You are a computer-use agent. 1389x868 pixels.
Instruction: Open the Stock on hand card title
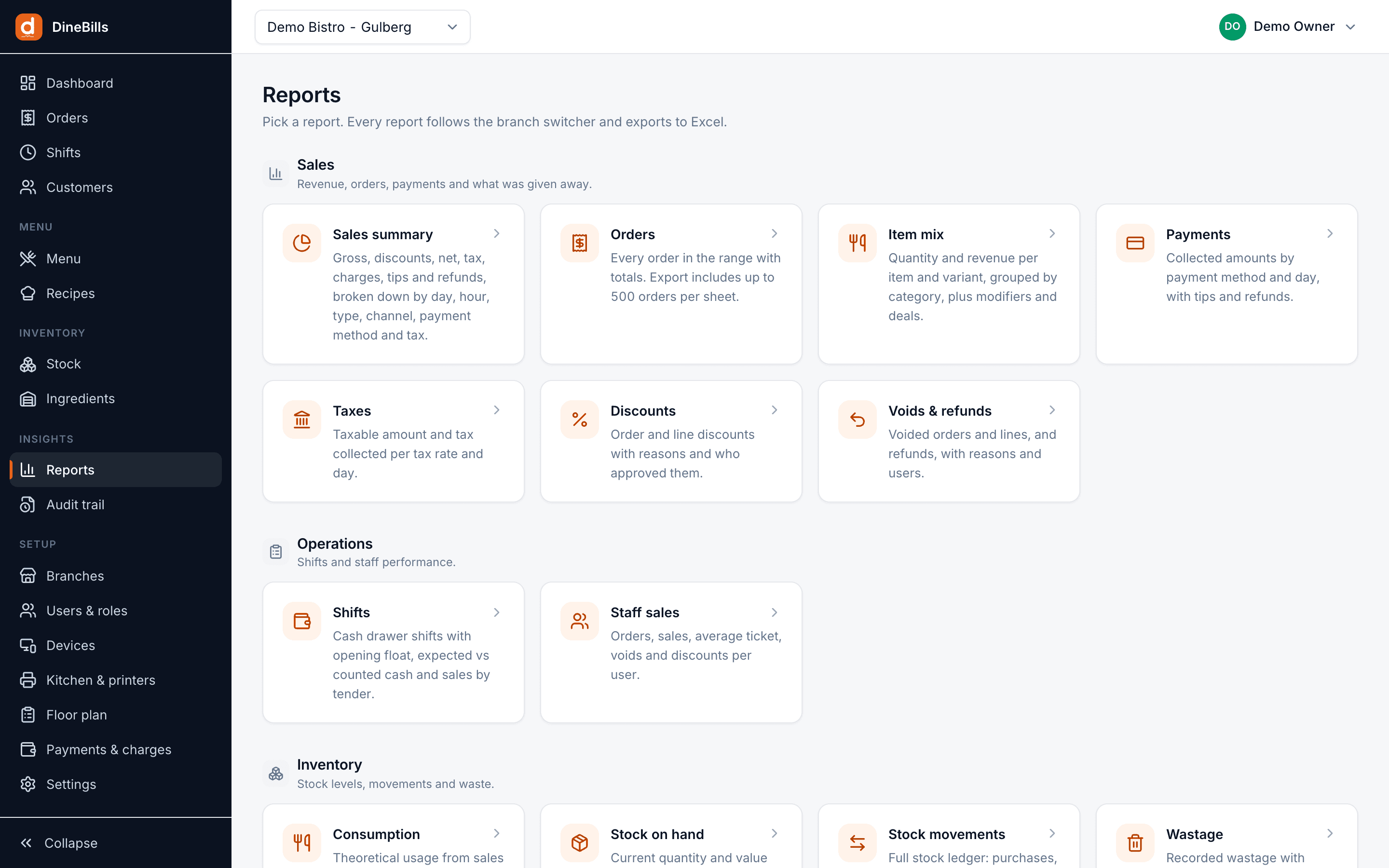click(x=657, y=834)
